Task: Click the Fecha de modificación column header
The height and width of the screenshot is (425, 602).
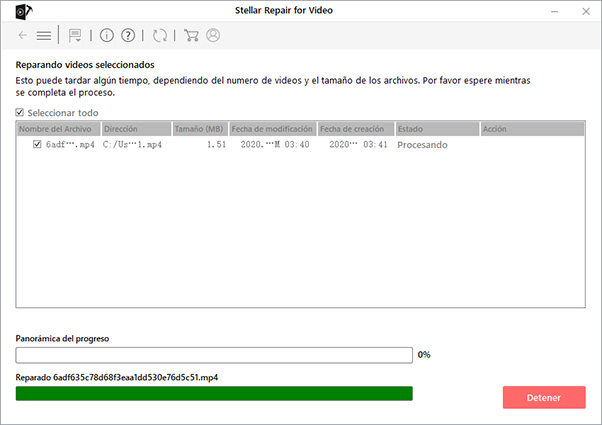Action: 273,129
